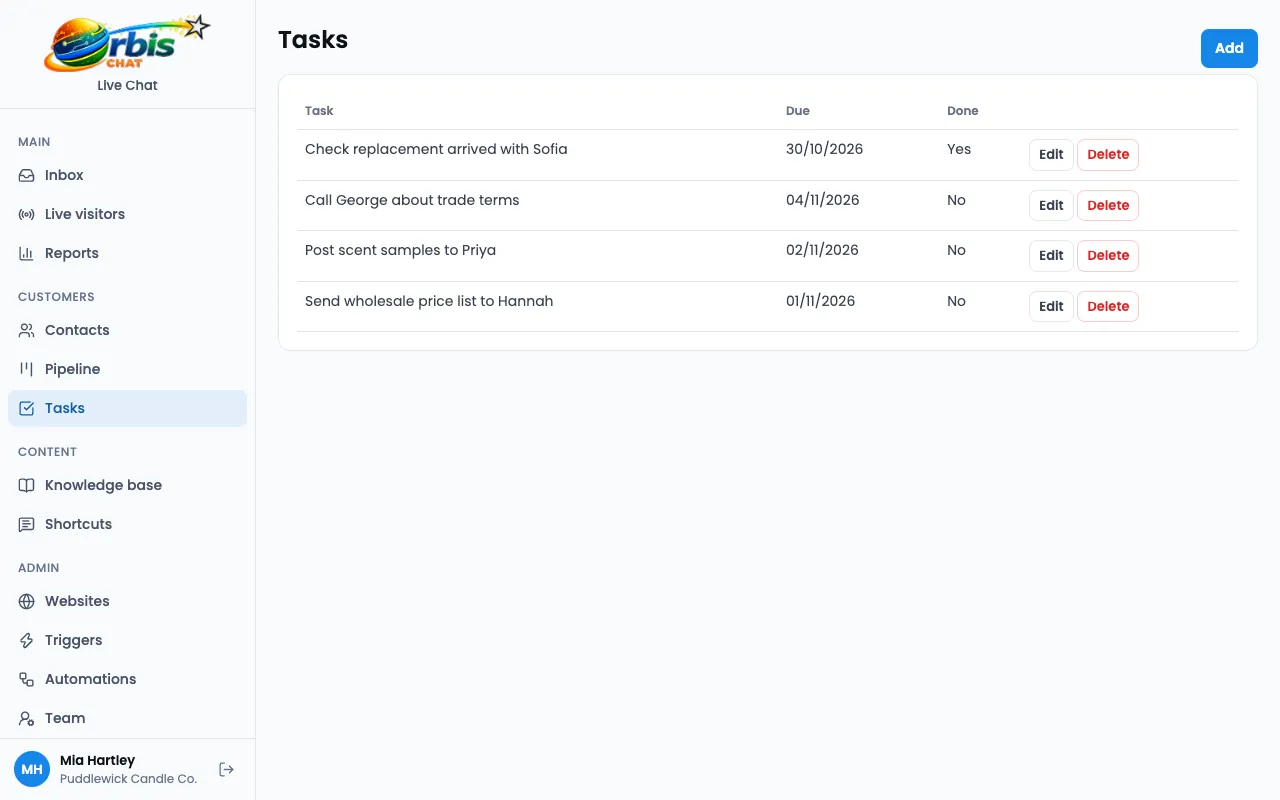This screenshot has width=1280, height=800.
Task: Click the Tasks page heading
Action: (x=313, y=40)
